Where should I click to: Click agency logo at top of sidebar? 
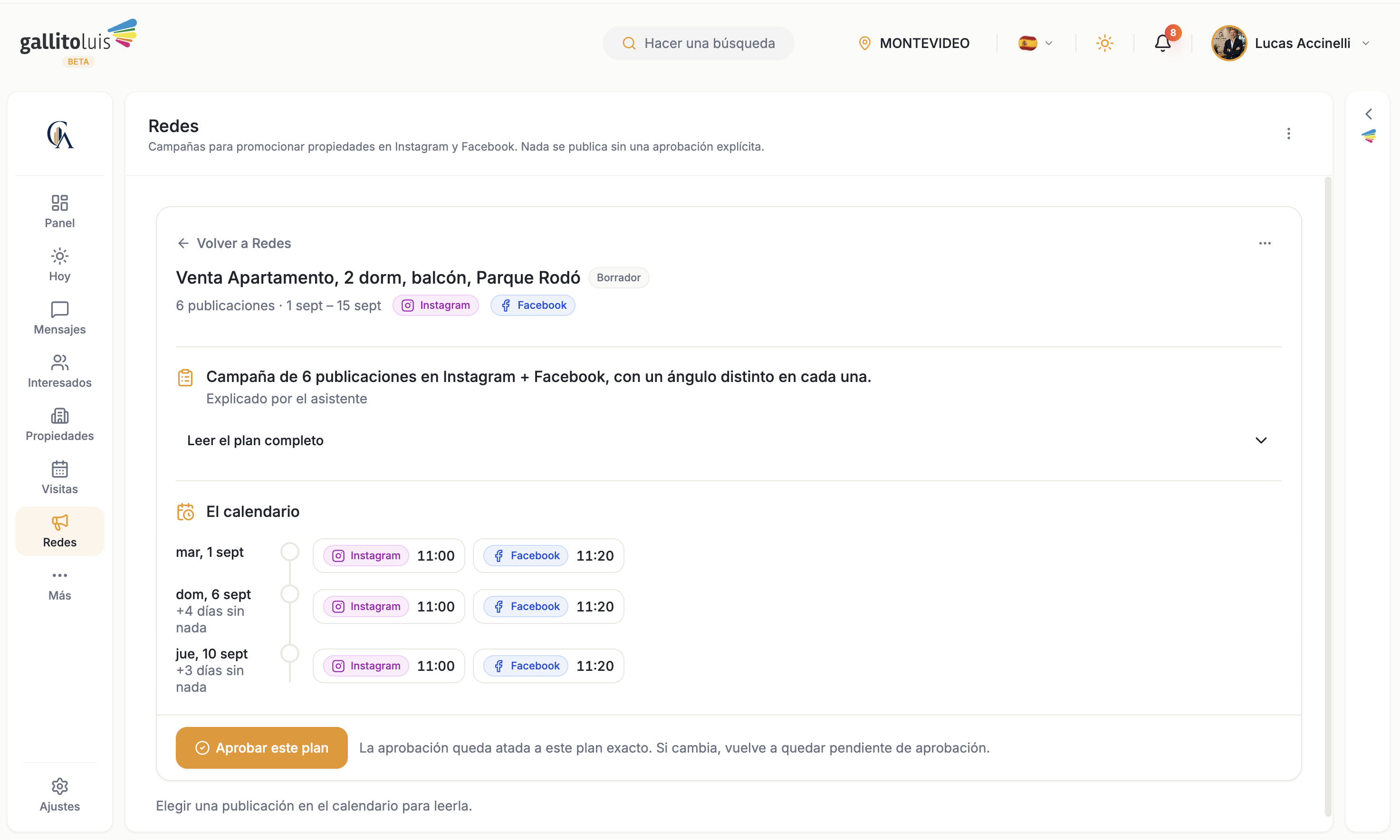click(x=60, y=134)
